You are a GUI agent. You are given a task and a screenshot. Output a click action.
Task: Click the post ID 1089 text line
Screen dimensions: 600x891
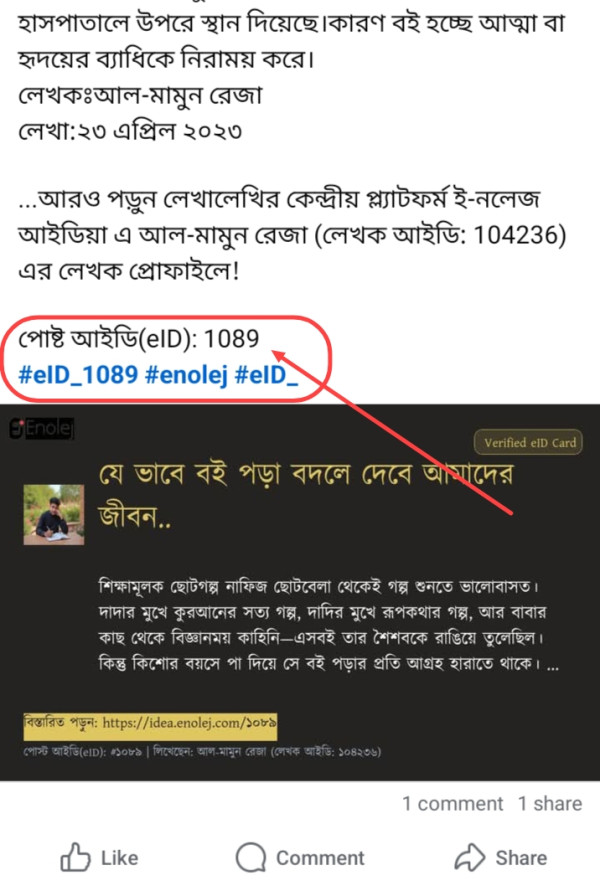[139, 339]
